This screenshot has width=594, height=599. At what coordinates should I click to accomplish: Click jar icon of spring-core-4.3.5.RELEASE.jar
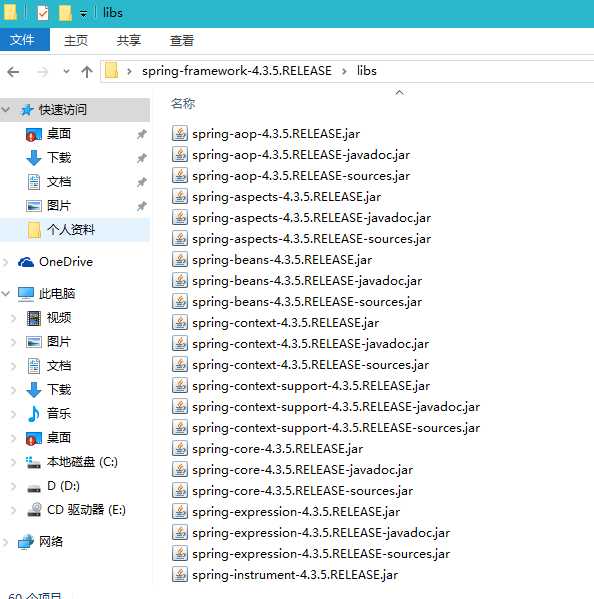[x=180, y=448]
